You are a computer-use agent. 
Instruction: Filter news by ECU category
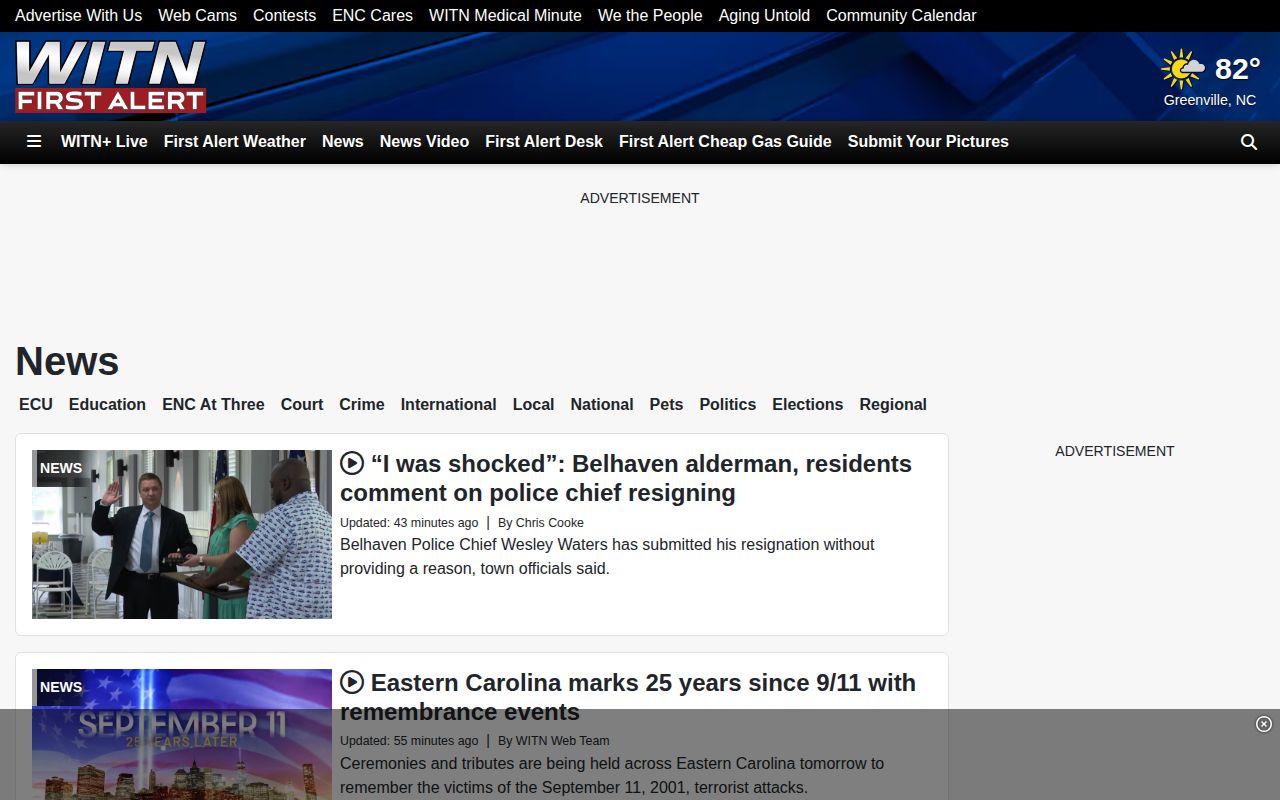(36, 405)
